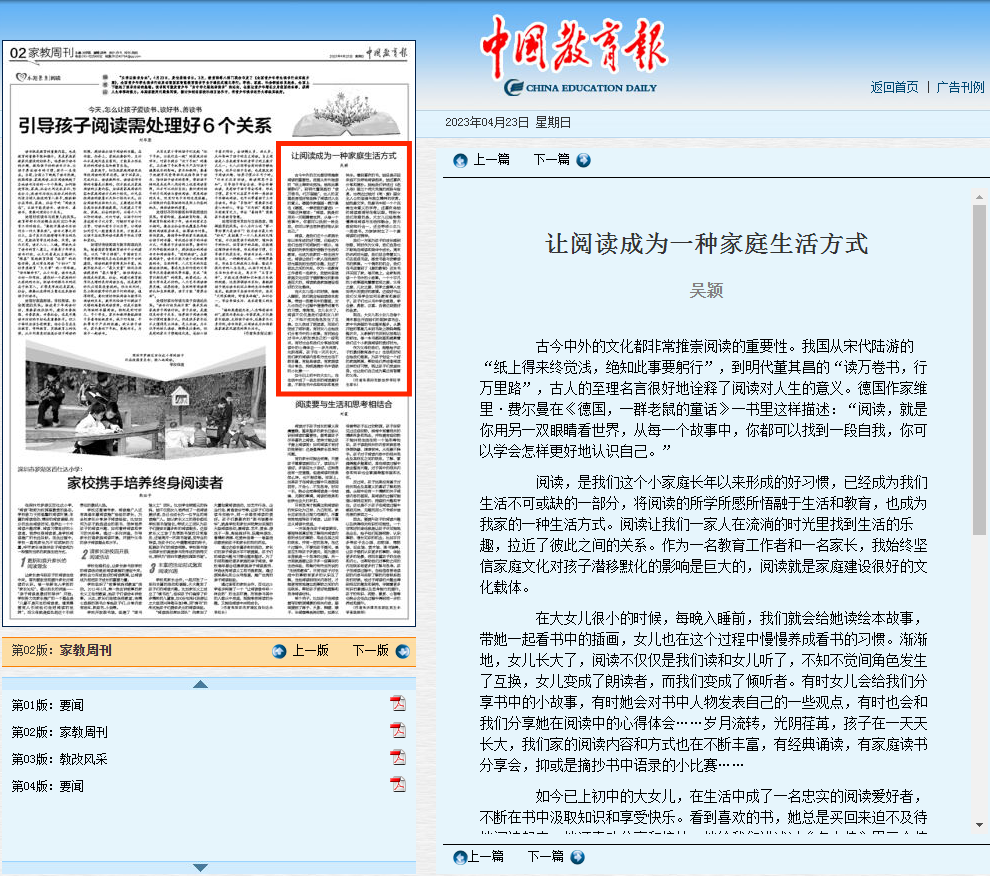
Task: Open the 广告刊例 link
Action: click(x=960, y=87)
